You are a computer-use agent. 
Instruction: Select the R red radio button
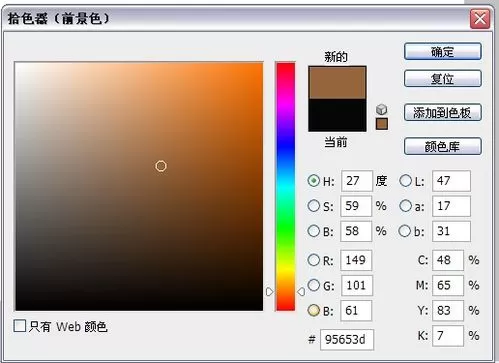314,260
